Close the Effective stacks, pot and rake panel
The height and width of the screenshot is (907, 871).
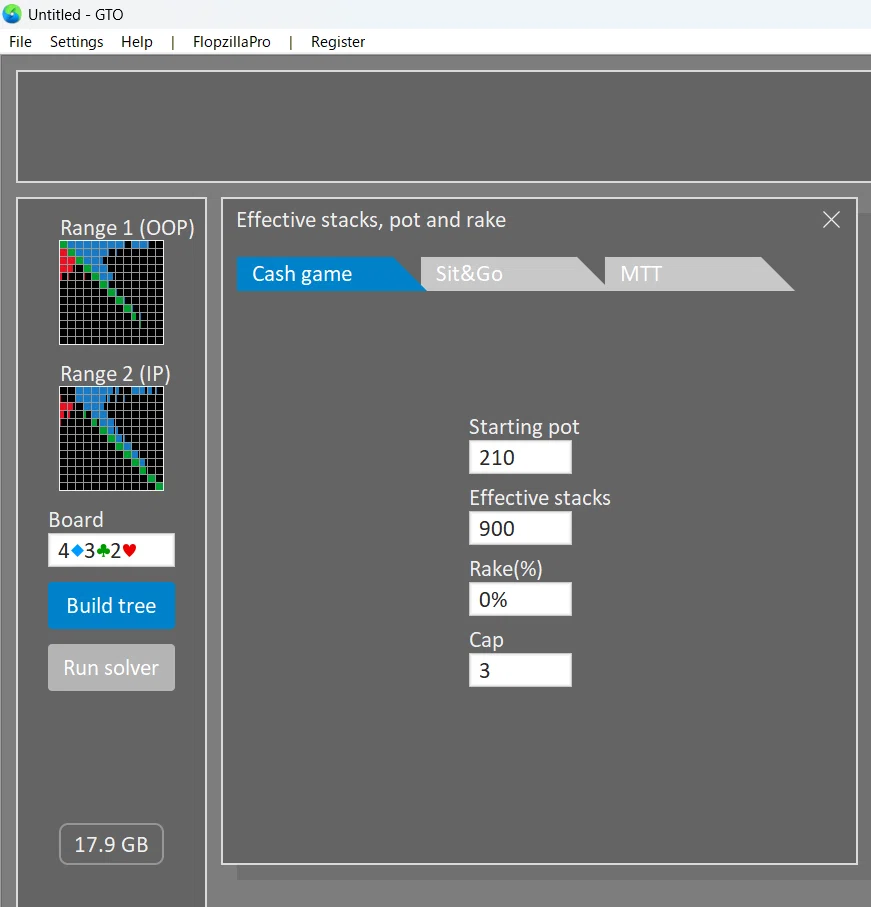[x=831, y=220]
